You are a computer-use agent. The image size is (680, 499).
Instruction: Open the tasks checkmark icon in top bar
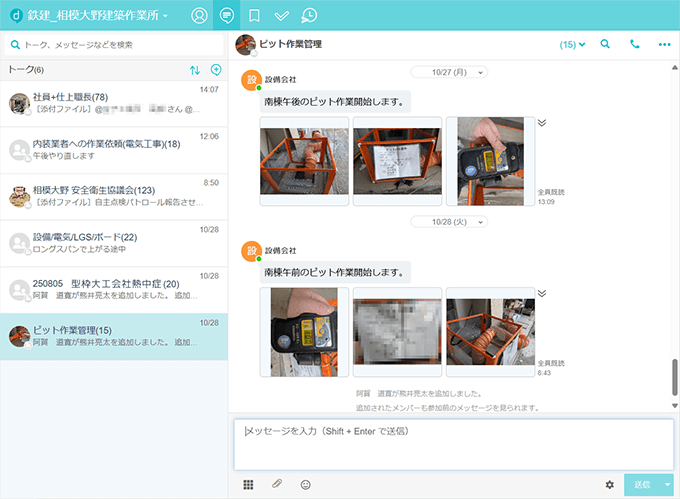(x=281, y=16)
